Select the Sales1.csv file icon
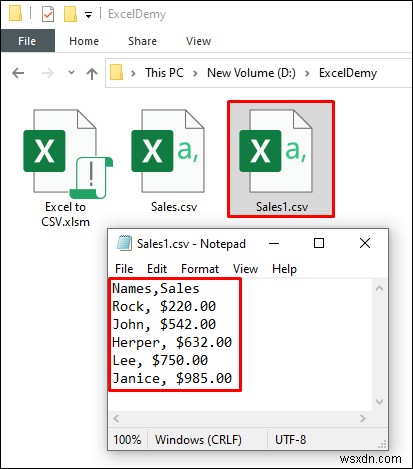The width and height of the screenshot is (413, 469). pos(277,151)
